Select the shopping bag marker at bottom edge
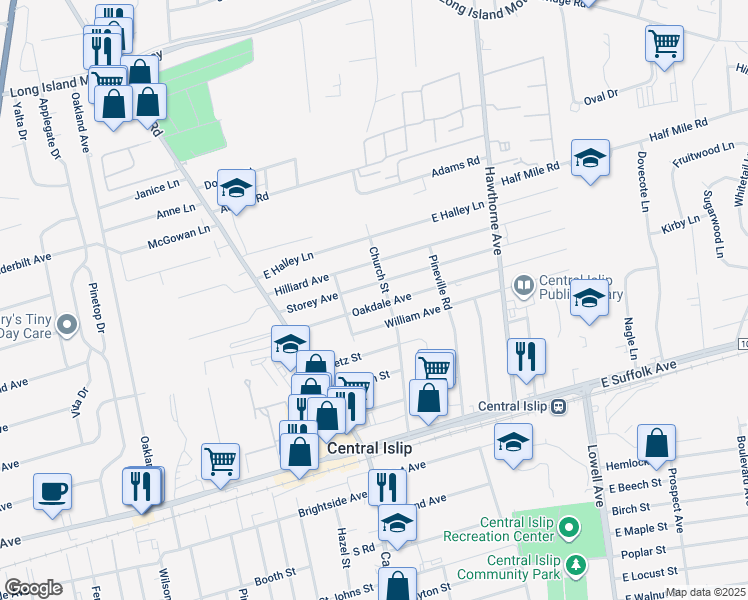748x600 pixels. (x=397, y=583)
